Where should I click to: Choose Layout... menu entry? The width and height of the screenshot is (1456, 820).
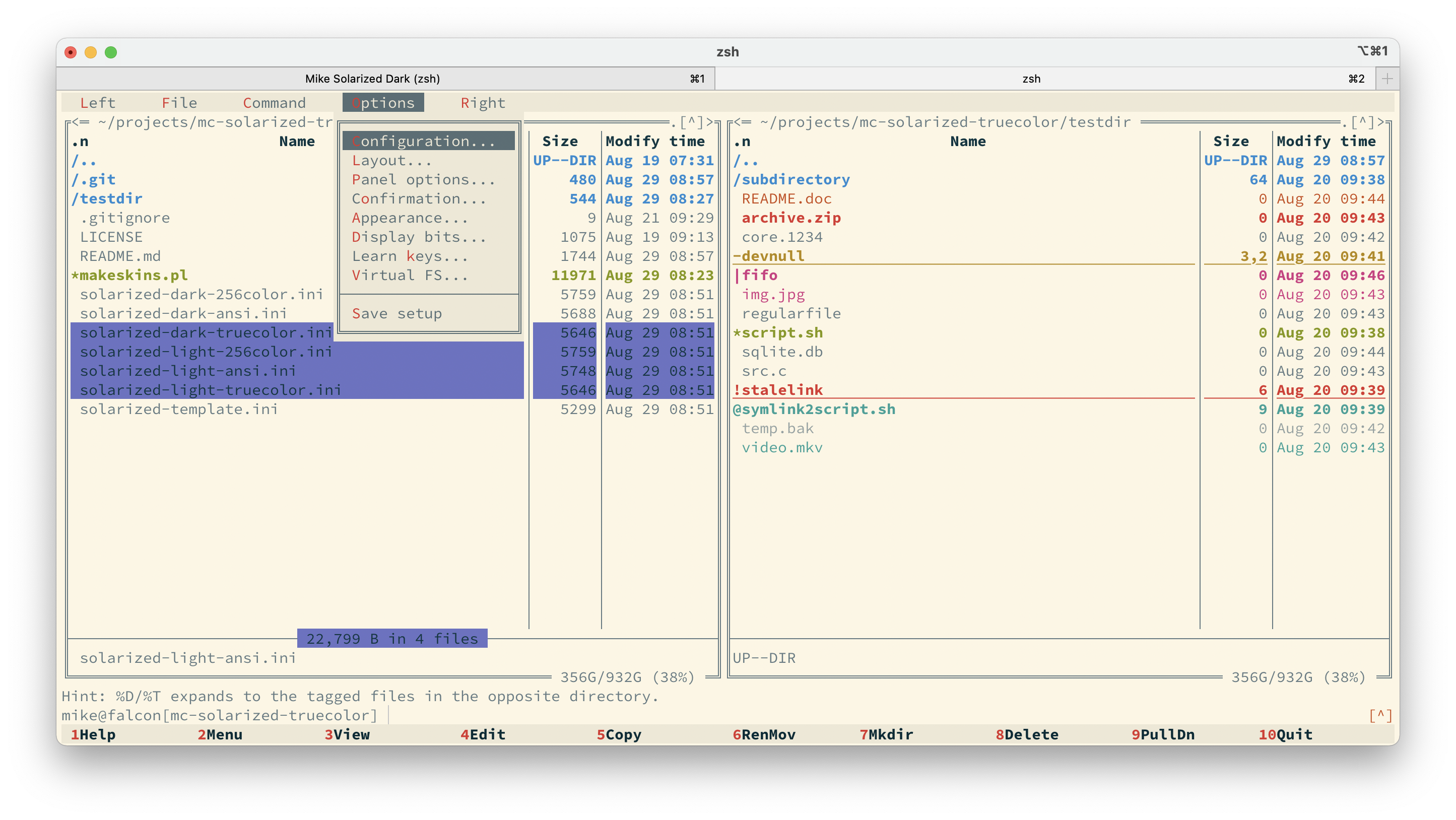[x=428, y=161]
